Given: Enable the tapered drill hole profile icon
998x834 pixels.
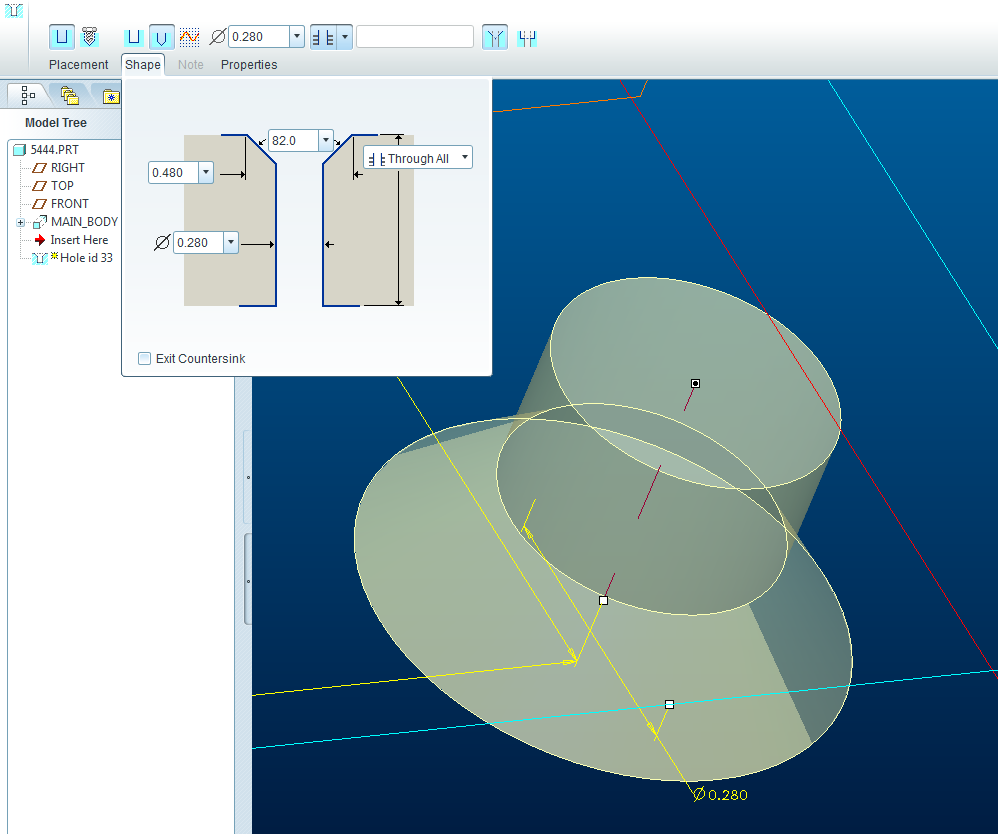Looking at the screenshot, I should click(x=161, y=36).
